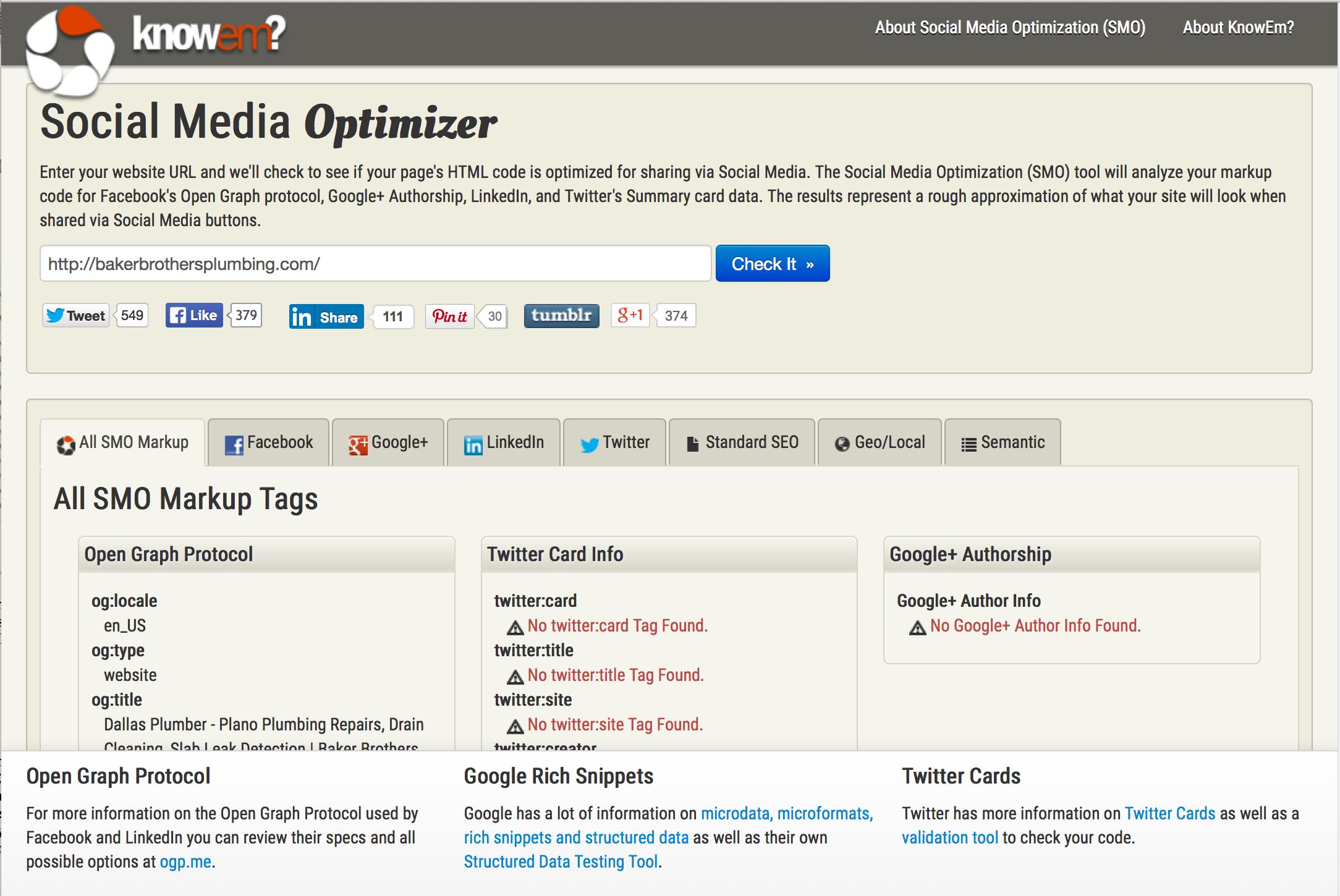Open the Twitter Cards link
The width and height of the screenshot is (1340, 896).
[1170, 813]
